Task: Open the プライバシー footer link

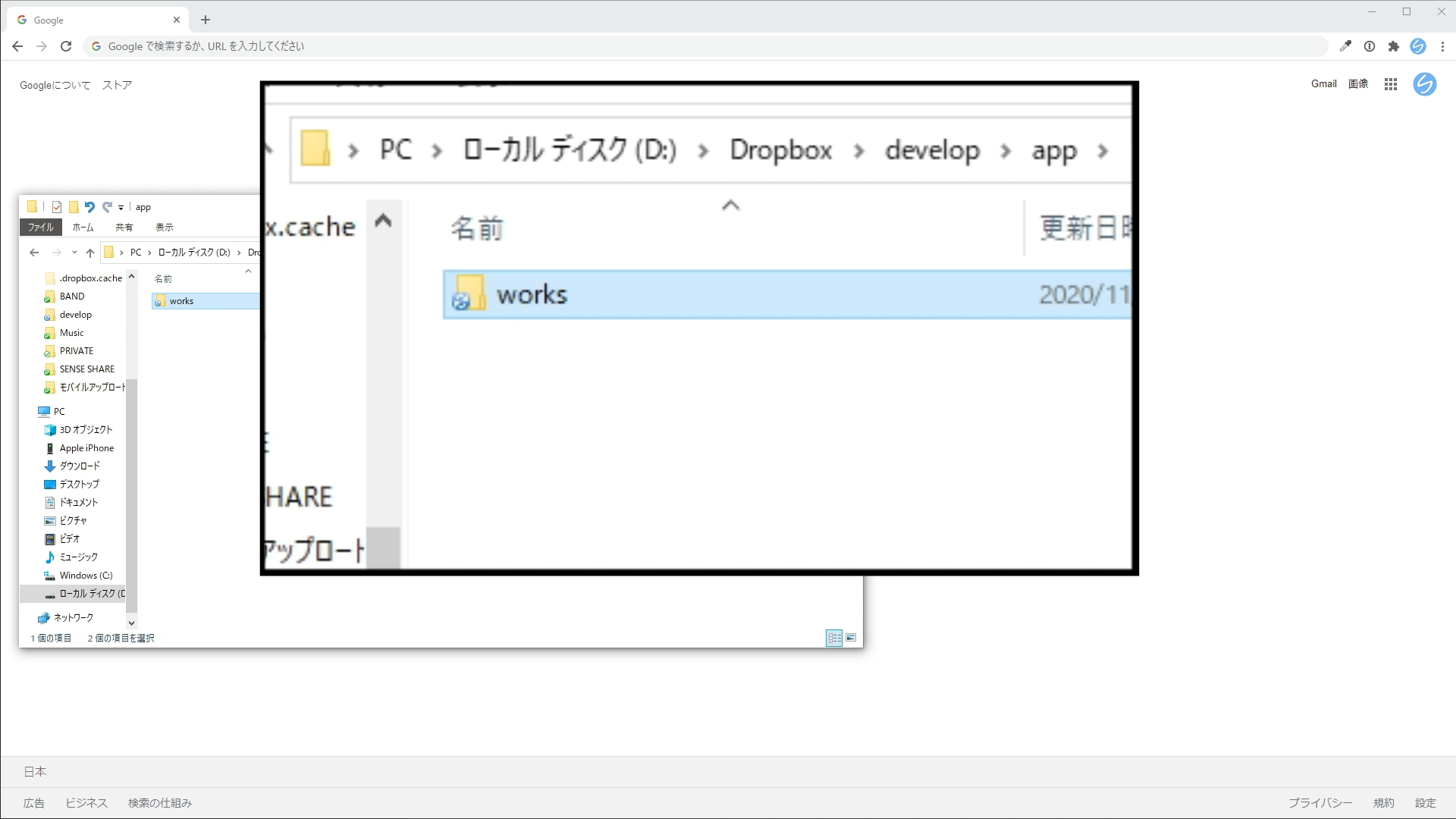Action: tap(1320, 803)
